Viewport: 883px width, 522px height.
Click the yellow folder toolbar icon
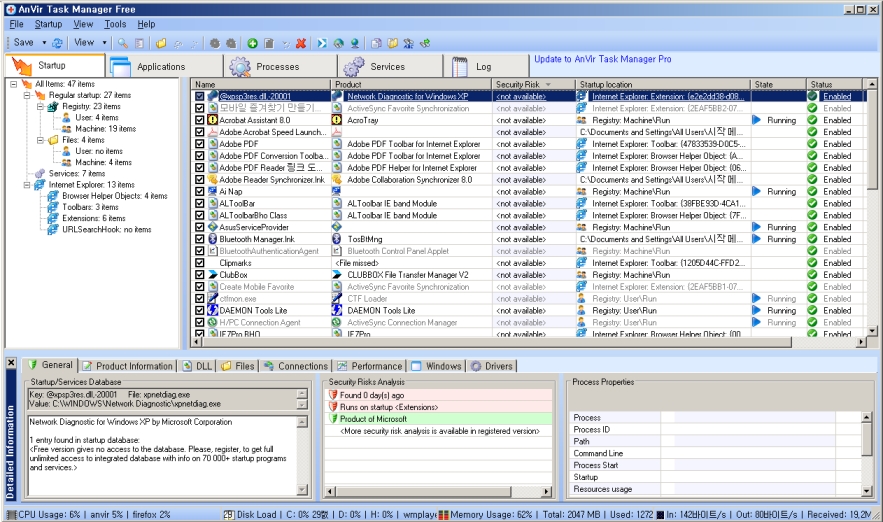point(161,43)
